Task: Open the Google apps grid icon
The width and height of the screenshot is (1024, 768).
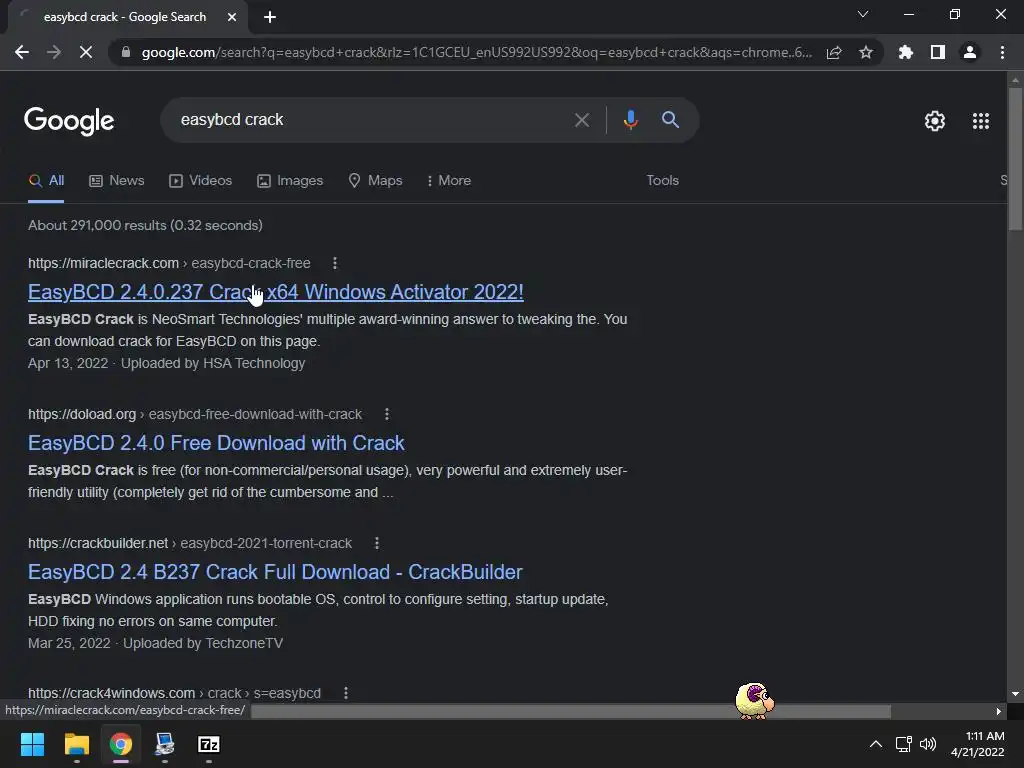Action: (x=981, y=121)
